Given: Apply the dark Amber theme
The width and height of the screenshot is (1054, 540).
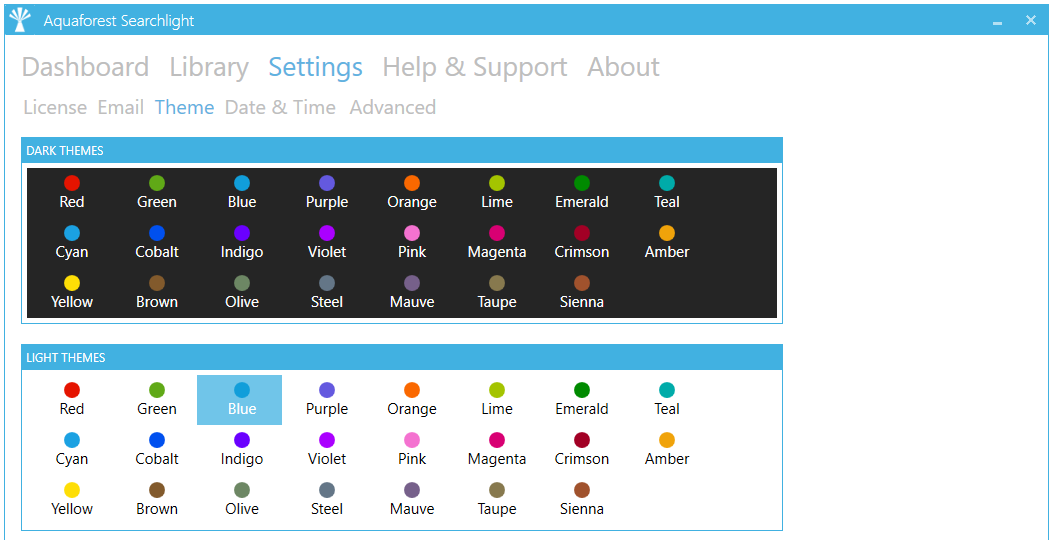Looking at the screenshot, I should (x=667, y=242).
